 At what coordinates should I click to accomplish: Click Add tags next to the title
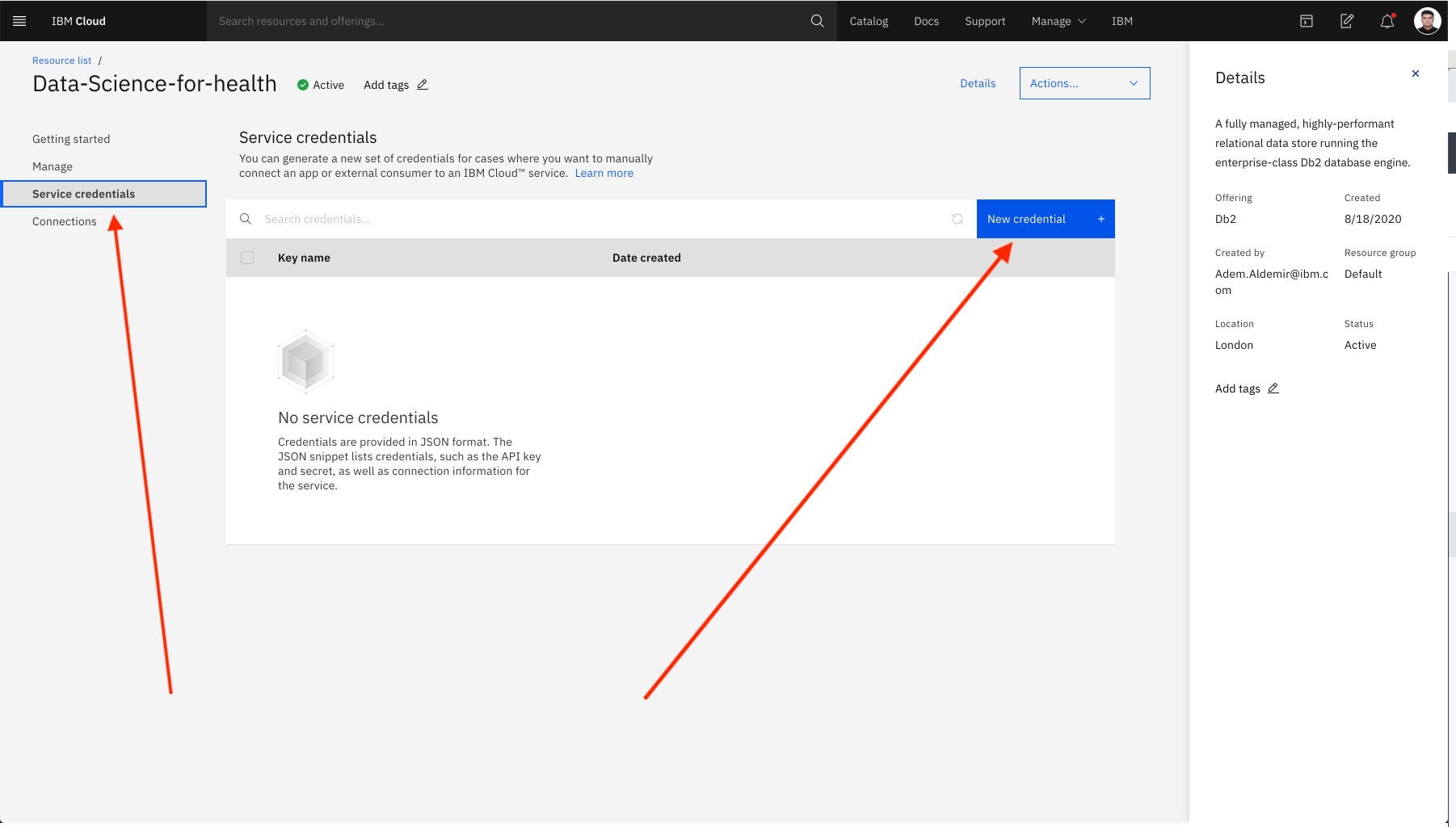[x=386, y=85]
